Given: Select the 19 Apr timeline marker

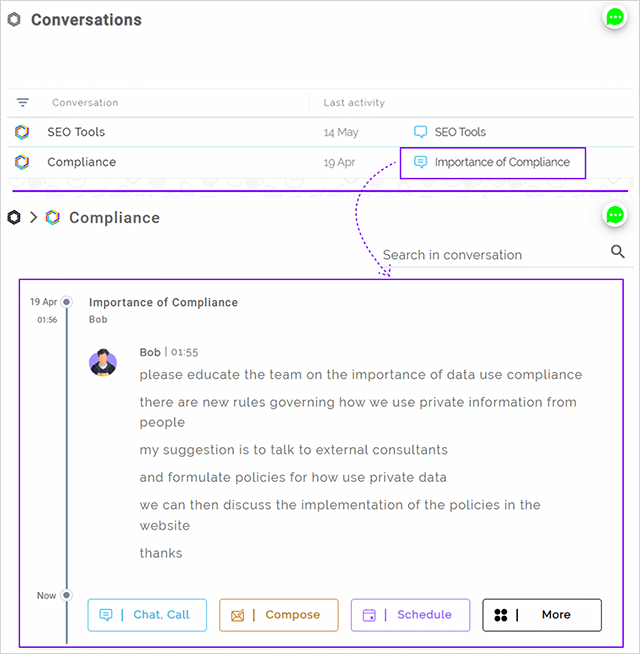Looking at the screenshot, I should [x=66, y=302].
